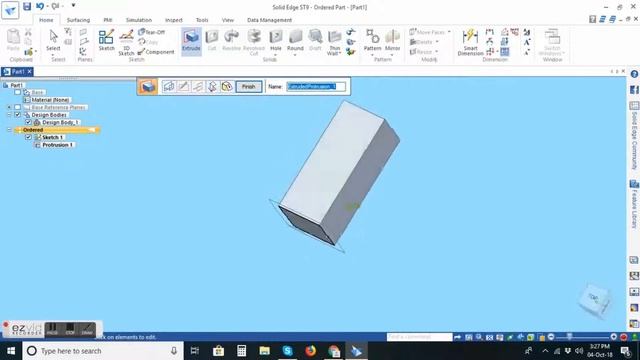Switch to the Tools tab
The width and height of the screenshot is (640, 360).
tap(202, 20)
